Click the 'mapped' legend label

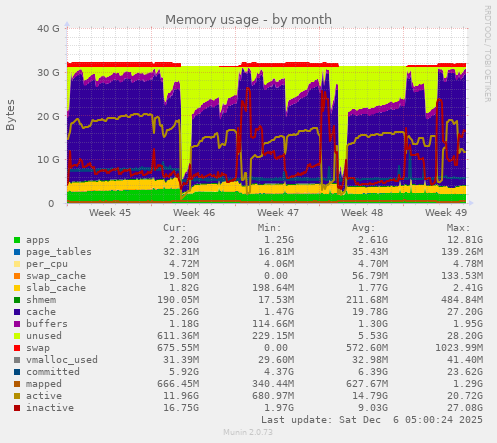(x=44, y=384)
